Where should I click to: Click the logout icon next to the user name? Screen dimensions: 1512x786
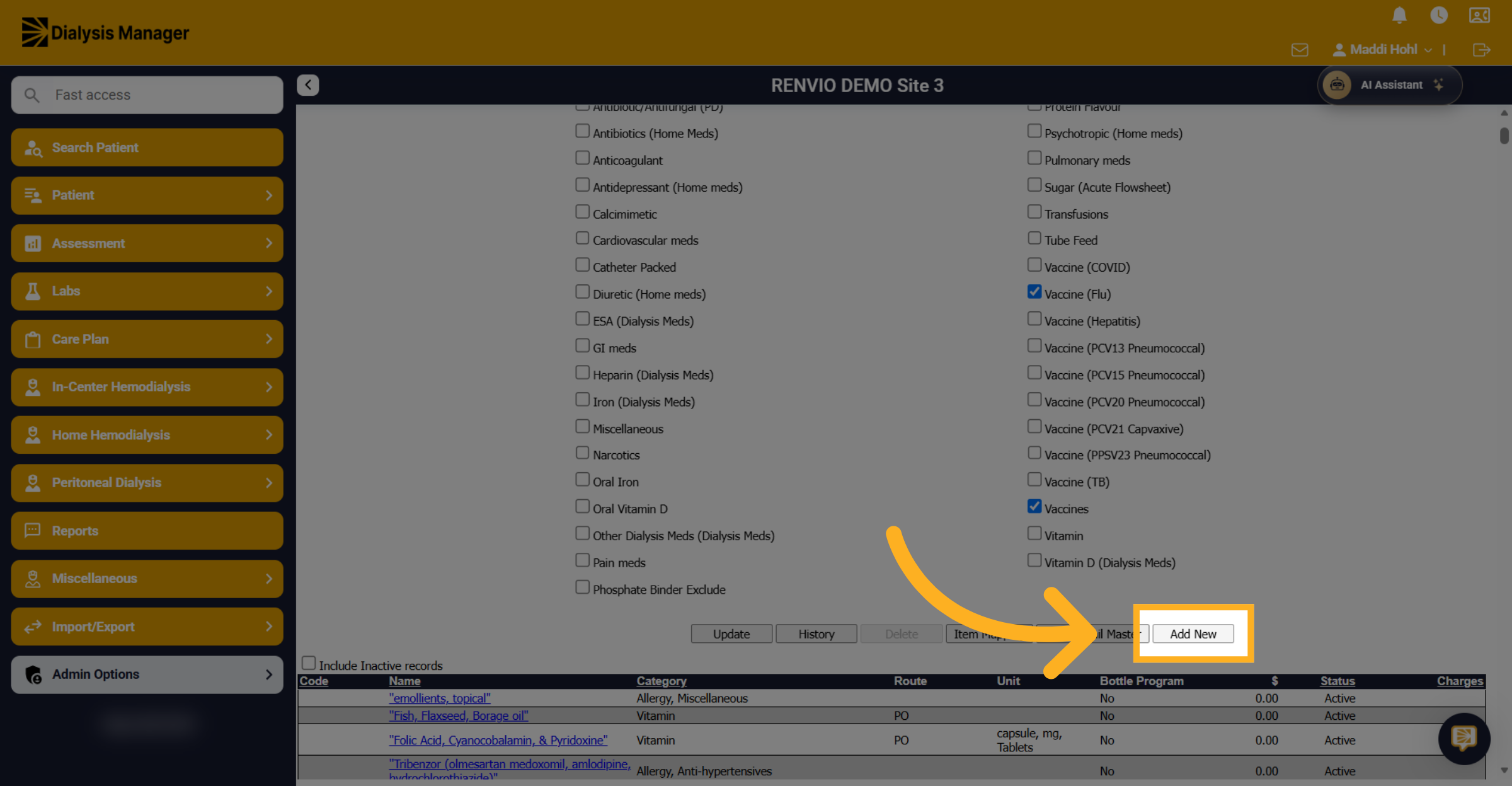pyautogui.click(x=1481, y=50)
